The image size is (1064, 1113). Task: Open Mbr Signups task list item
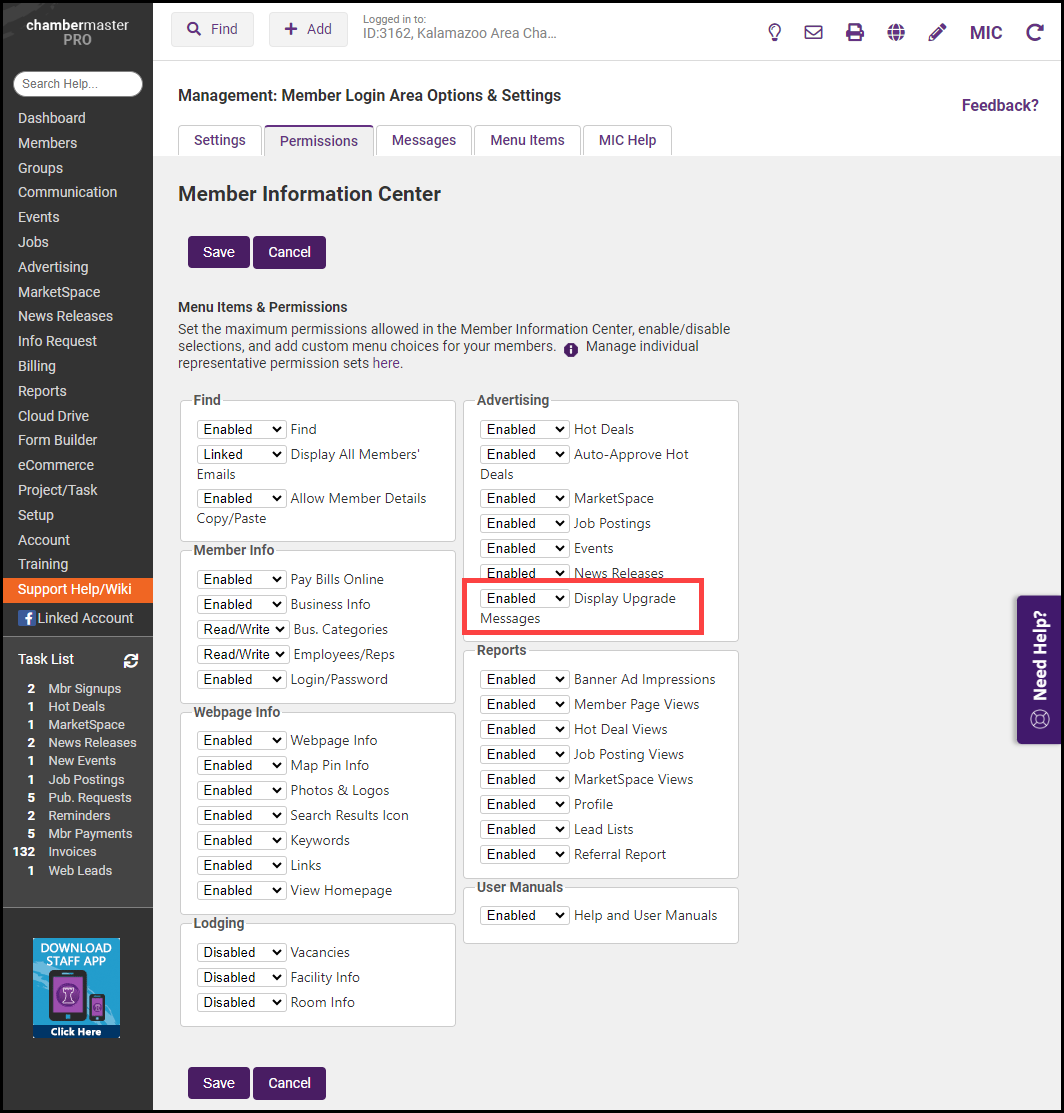[x=84, y=689]
